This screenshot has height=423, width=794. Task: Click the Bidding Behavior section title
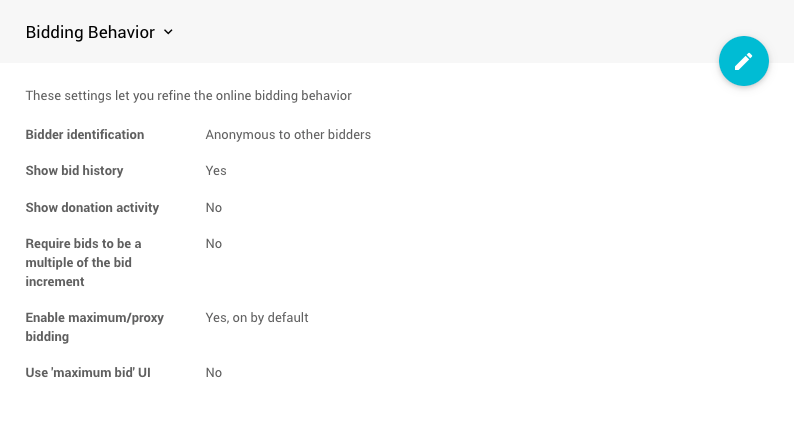click(90, 32)
